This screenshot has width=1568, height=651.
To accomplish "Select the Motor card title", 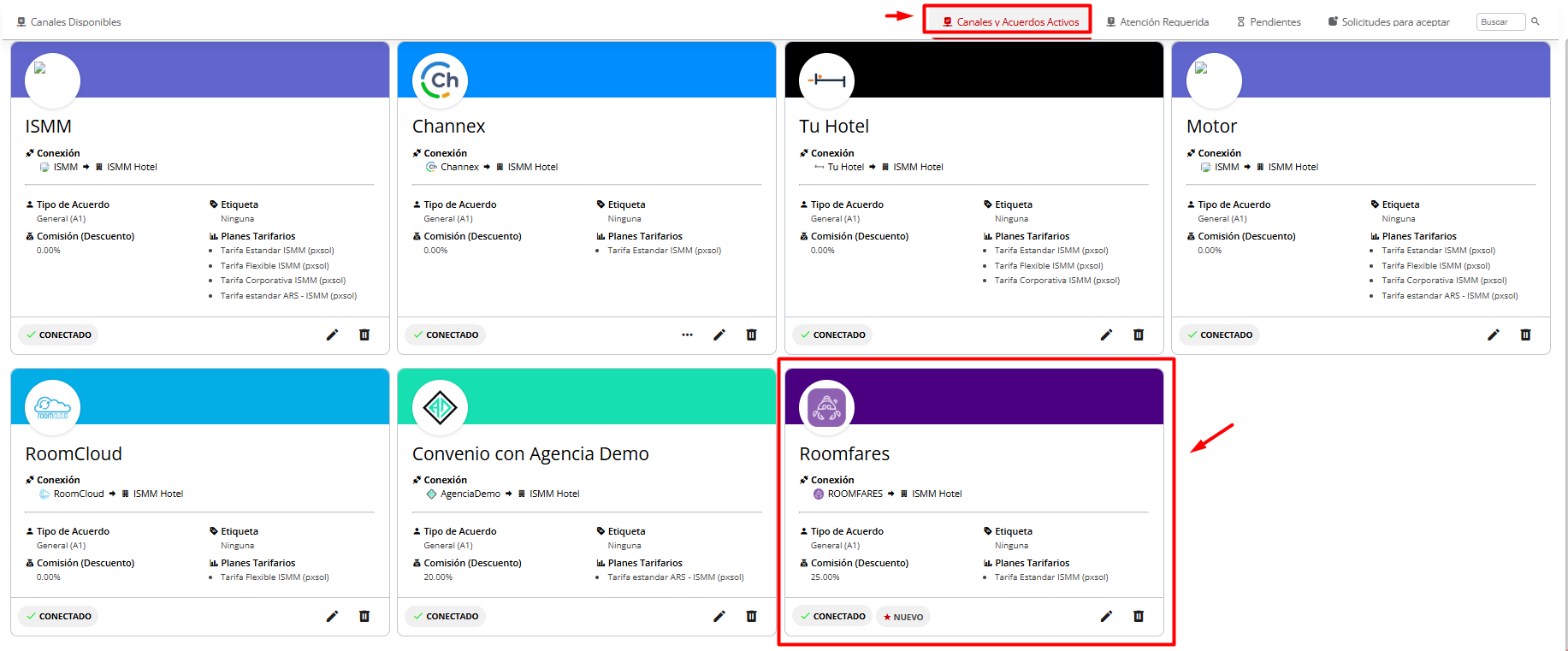I will point(1211,127).
